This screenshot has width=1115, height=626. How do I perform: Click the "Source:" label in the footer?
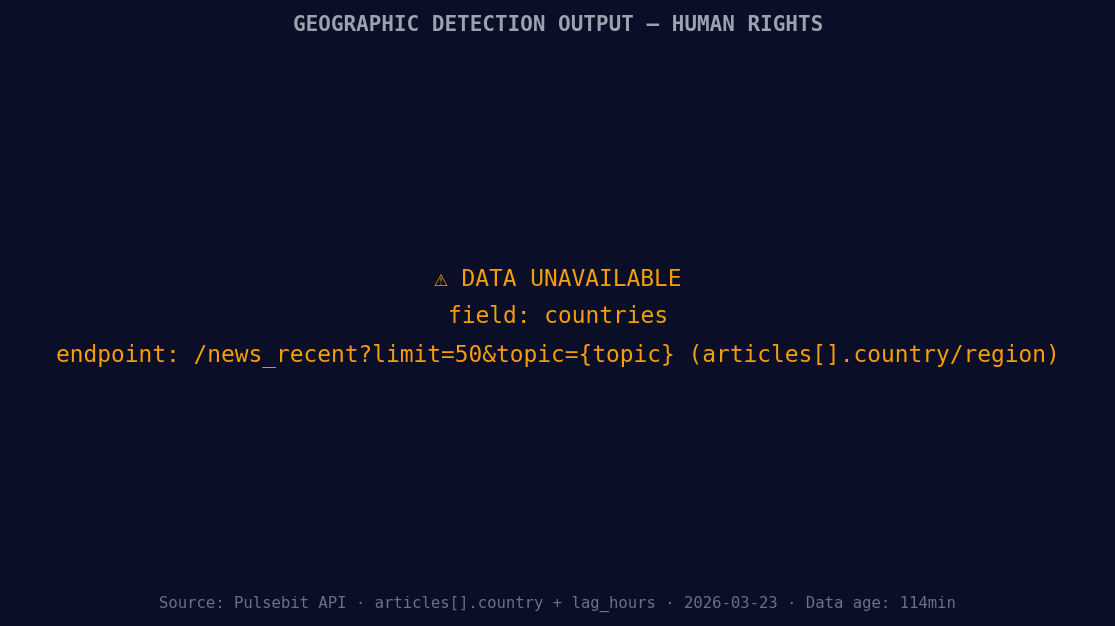[192, 603]
